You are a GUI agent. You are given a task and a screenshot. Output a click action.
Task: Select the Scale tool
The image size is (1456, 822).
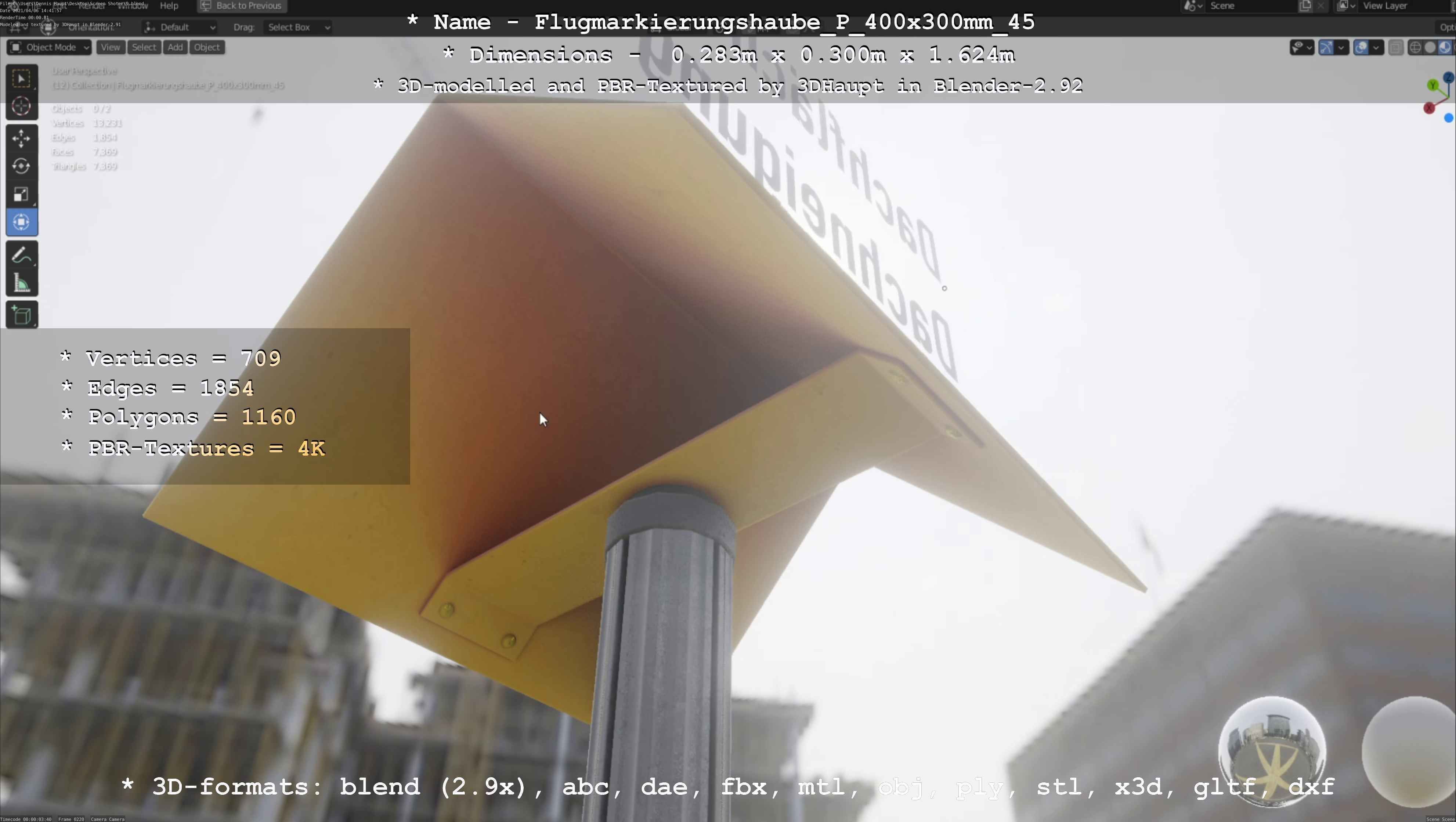(x=21, y=194)
